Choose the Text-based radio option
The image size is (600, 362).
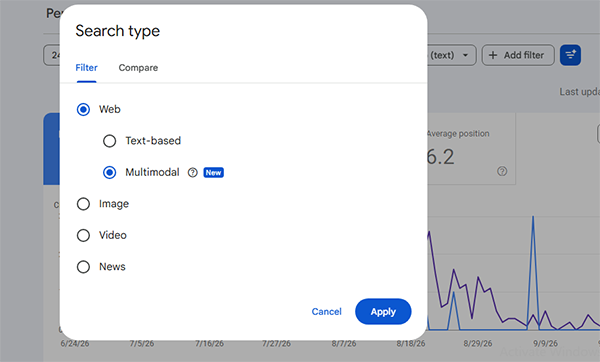[109, 141]
